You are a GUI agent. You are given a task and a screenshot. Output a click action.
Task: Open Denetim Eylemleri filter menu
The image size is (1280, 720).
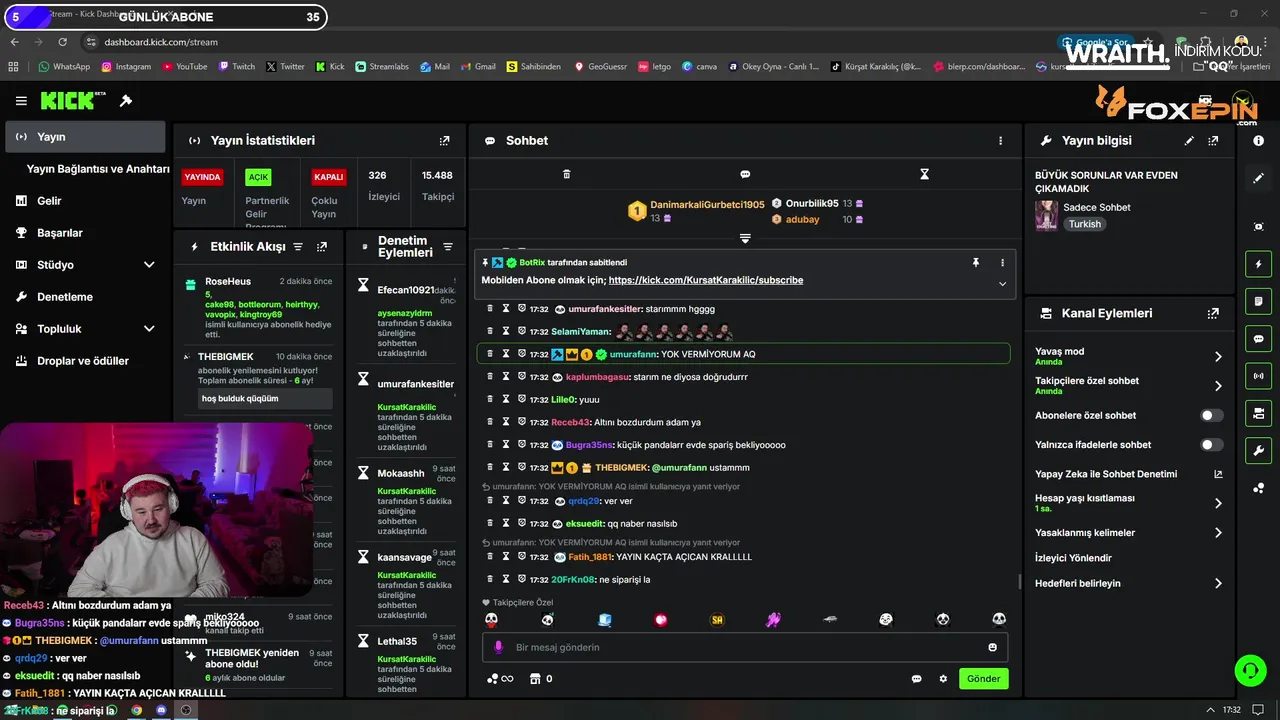pos(448,247)
